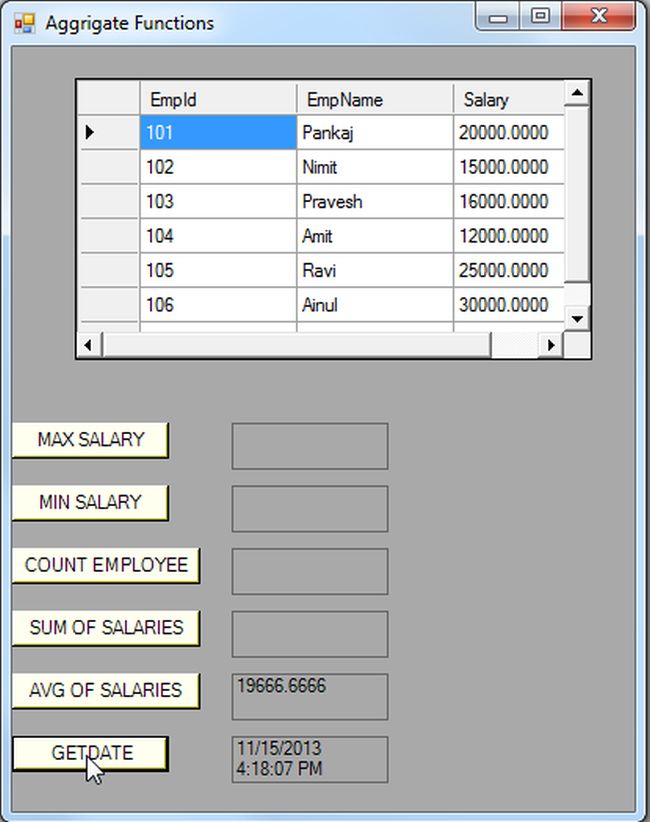Select the 19666.6666 average result field
The height and width of the screenshot is (822, 650).
[x=310, y=697]
